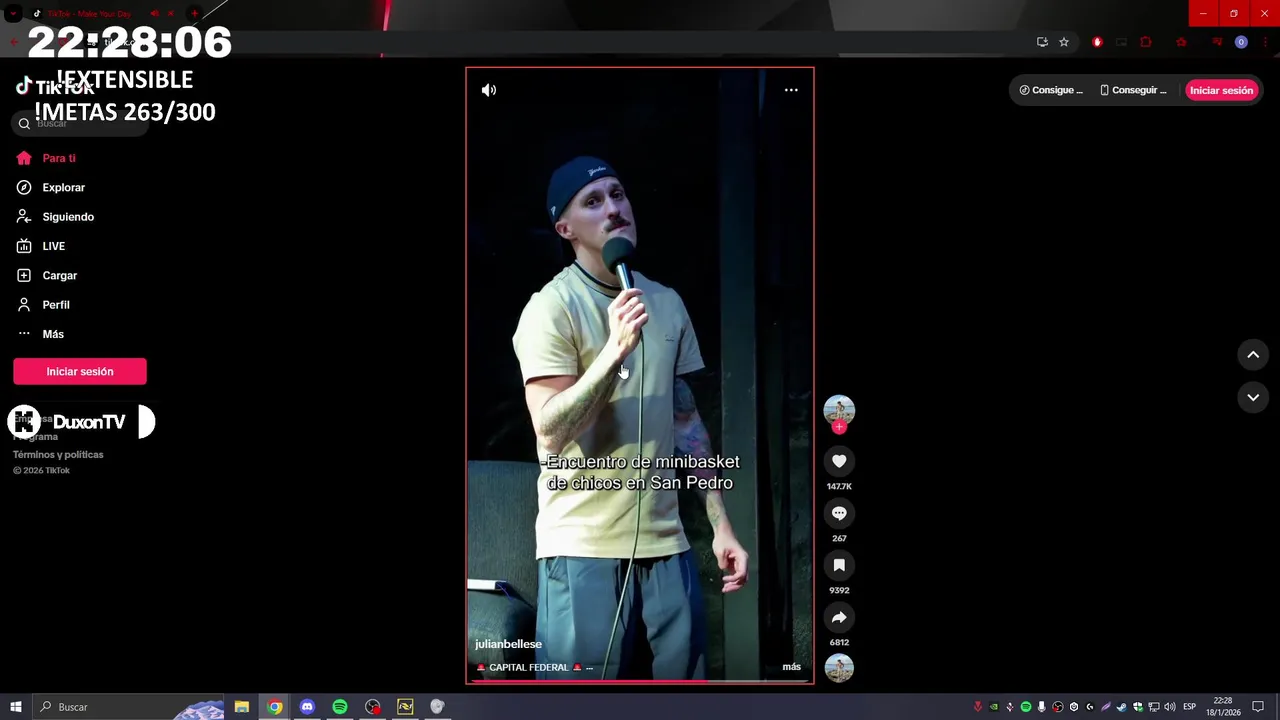
Task: Open the red shield extension icon
Action: (1097, 42)
